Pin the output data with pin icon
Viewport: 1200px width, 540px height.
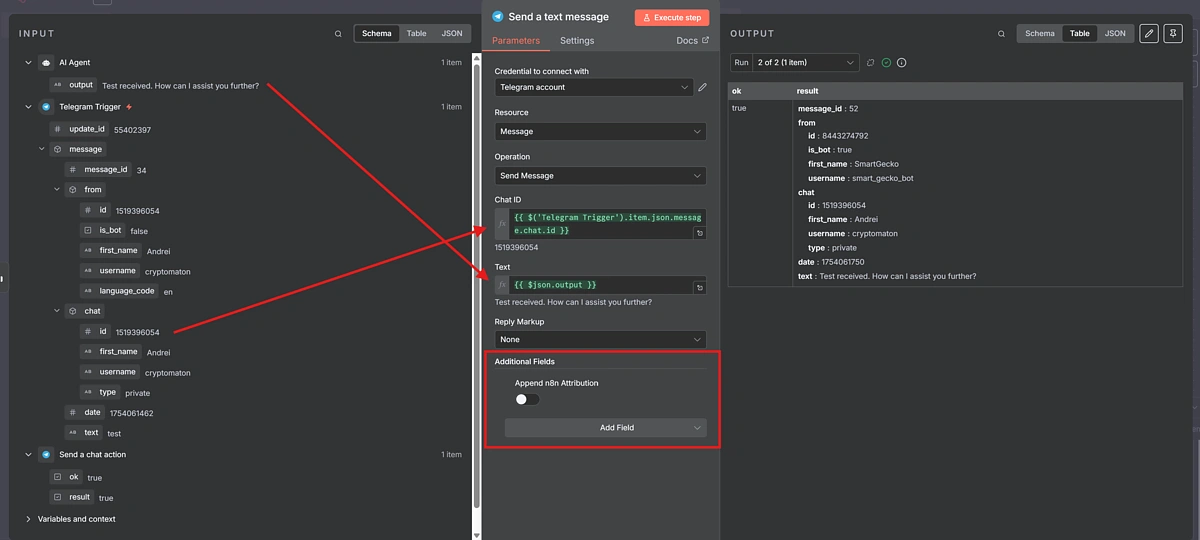(1171, 33)
